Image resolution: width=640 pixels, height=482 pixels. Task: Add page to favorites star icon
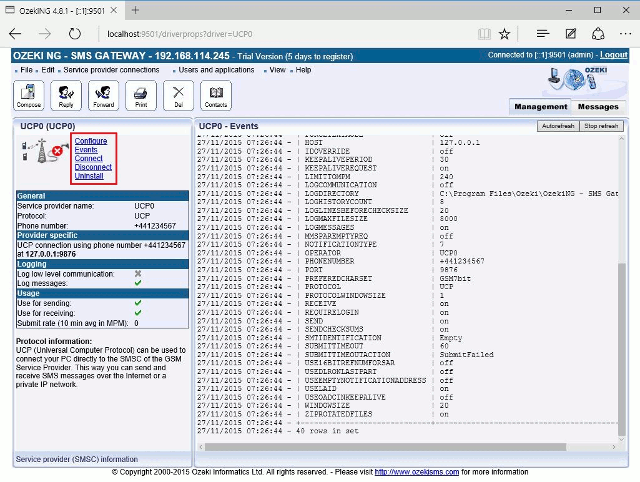(x=504, y=34)
